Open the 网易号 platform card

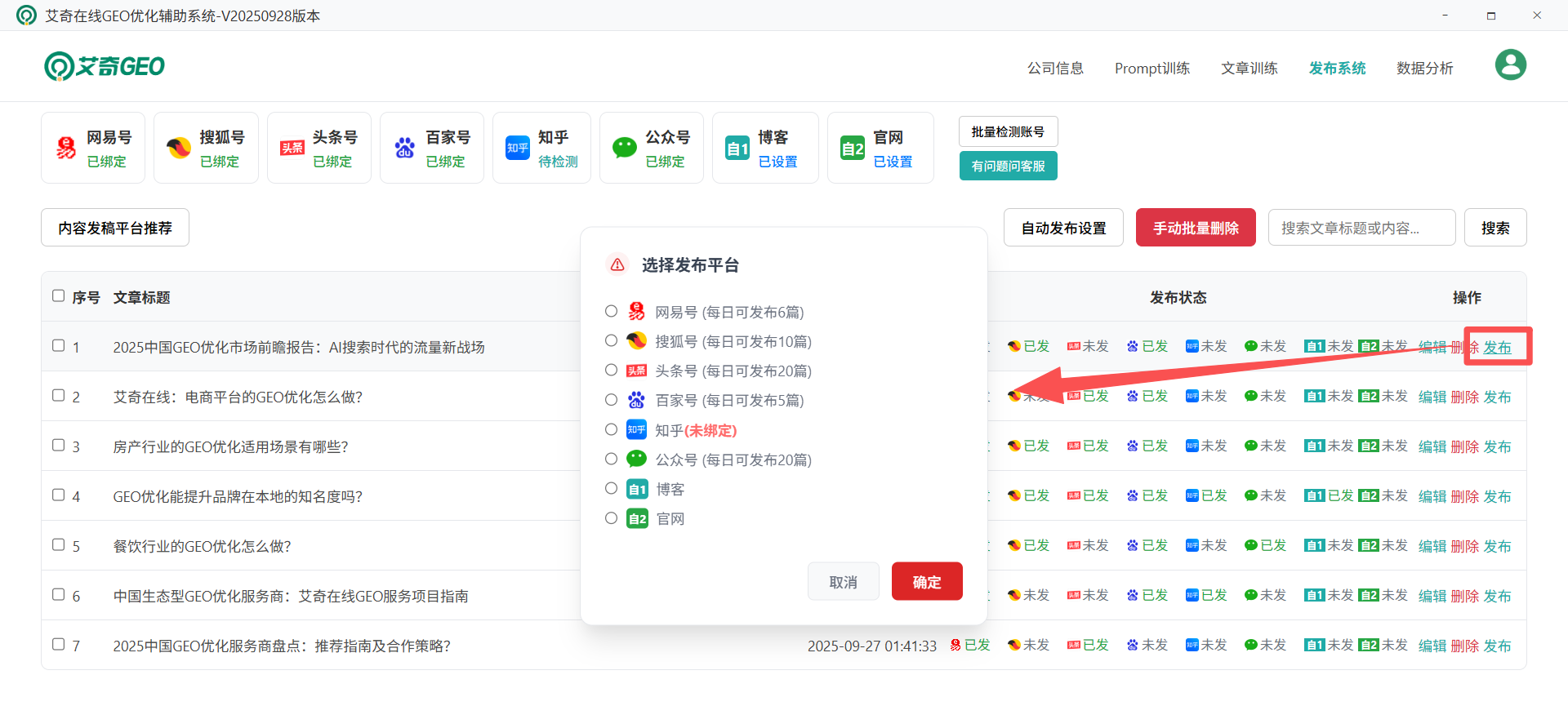tap(93, 148)
